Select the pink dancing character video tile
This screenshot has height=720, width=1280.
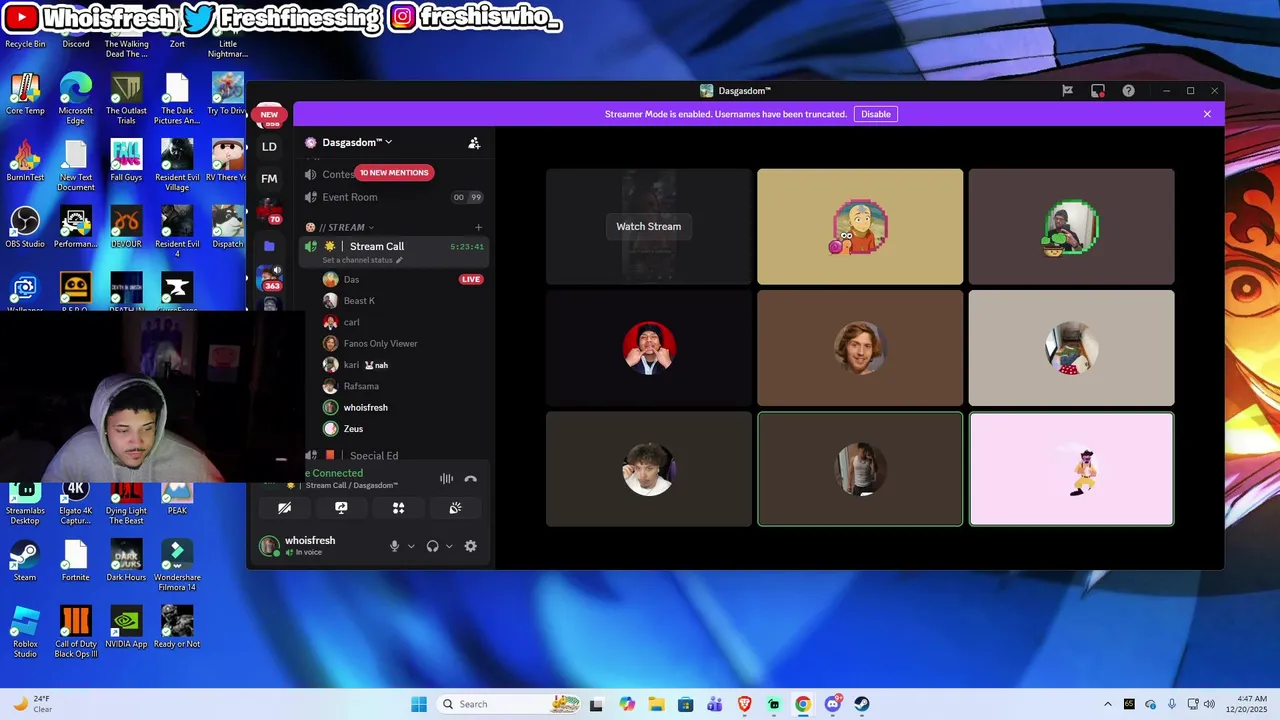1071,468
